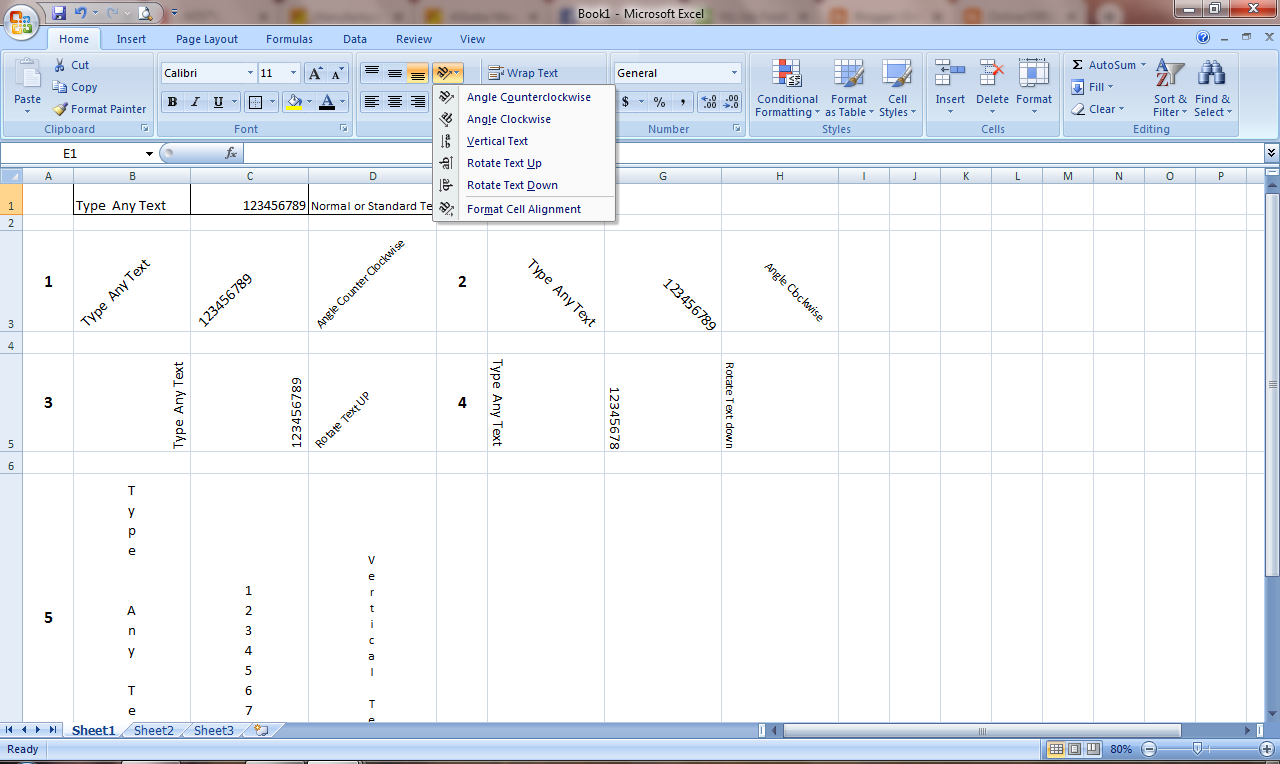
Task: Click the Paste clipboard icon
Action: (28, 73)
